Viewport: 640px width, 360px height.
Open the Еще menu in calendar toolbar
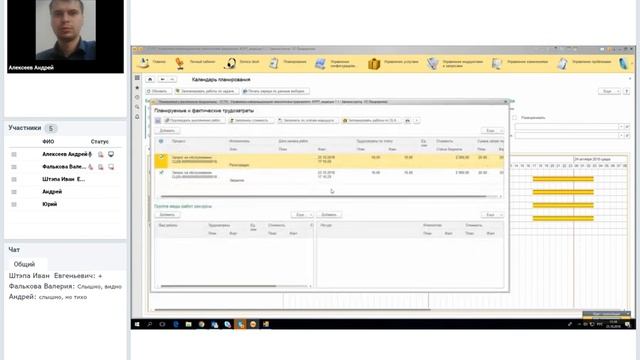coord(609,91)
